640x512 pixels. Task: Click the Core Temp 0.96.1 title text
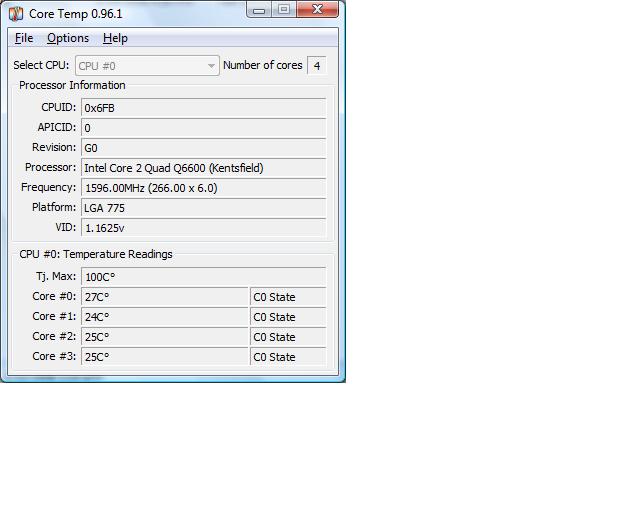tap(76, 14)
